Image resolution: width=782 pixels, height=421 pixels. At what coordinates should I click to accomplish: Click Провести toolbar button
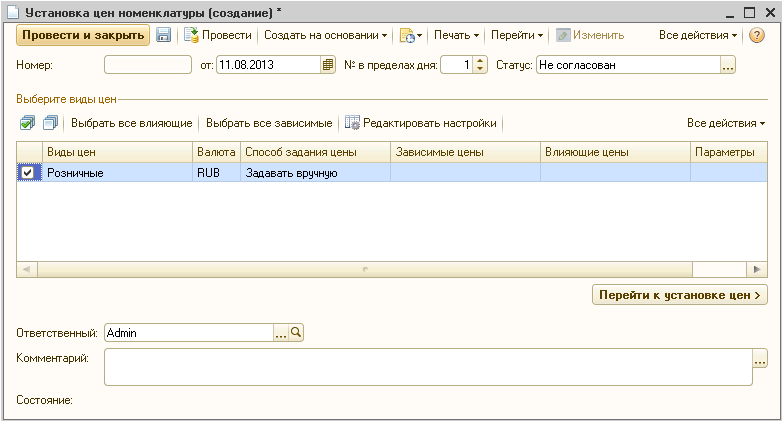[217, 35]
